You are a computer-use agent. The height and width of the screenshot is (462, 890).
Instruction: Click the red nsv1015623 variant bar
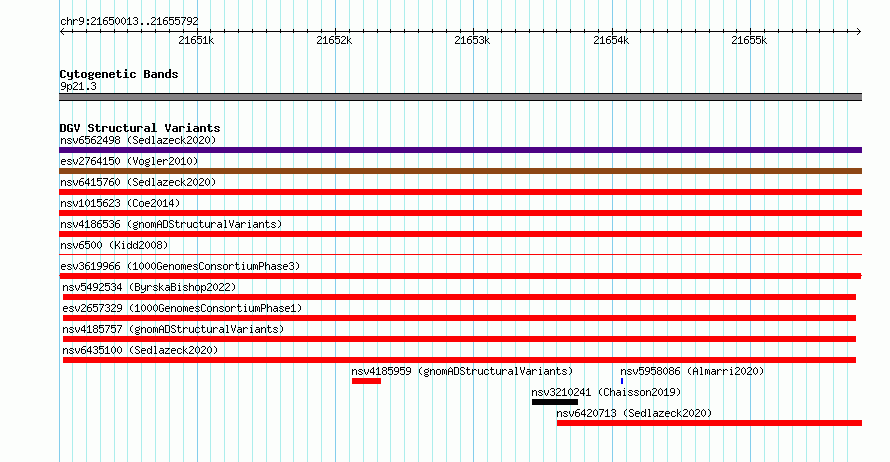pyautogui.click(x=460, y=213)
